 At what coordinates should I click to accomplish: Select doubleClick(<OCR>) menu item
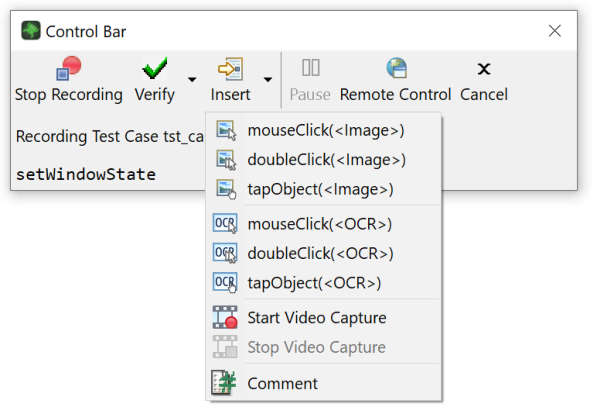click(323, 253)
